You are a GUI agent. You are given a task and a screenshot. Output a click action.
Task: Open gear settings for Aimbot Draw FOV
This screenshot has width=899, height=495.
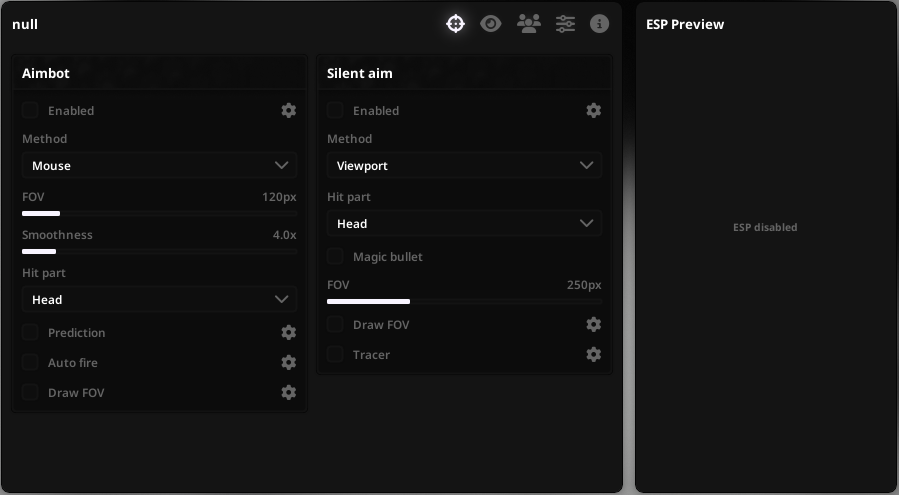pos(288,392)
